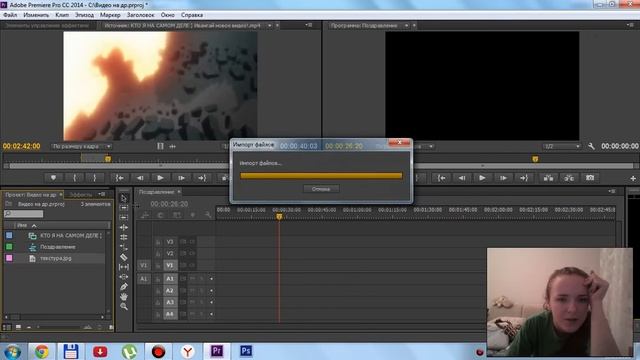Open program monitor button editor plus
The height and width of the screenshot is (360, 640).
tap(633, 178)
